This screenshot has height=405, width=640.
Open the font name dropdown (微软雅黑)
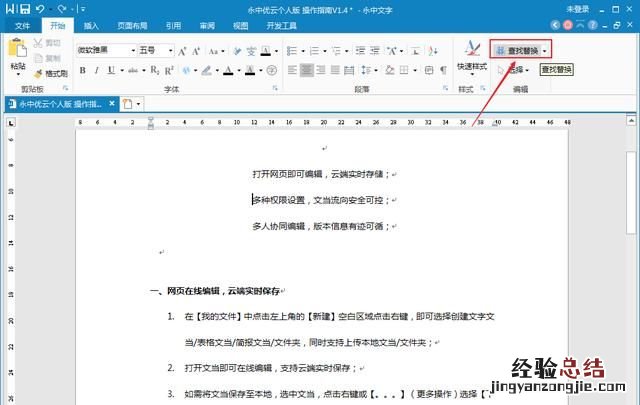point(133,51)
